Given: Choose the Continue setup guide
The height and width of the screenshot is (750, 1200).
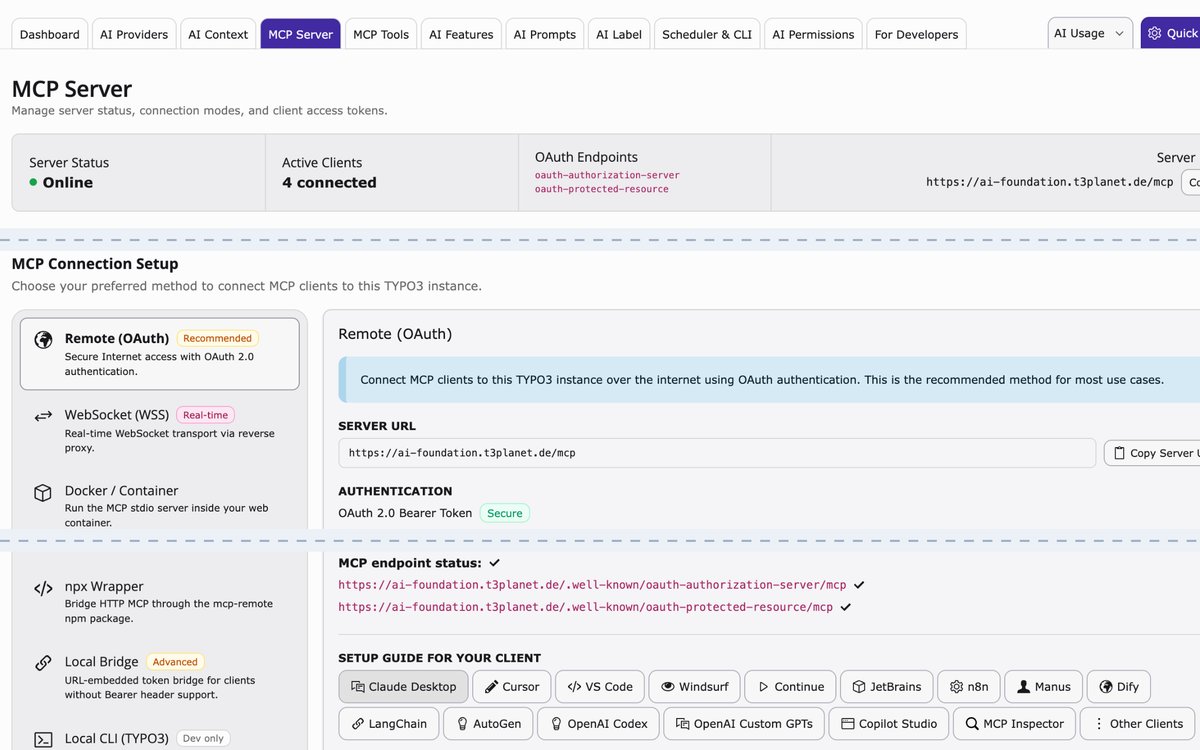Looking at the screenshot, I should (x=790, y=687).
